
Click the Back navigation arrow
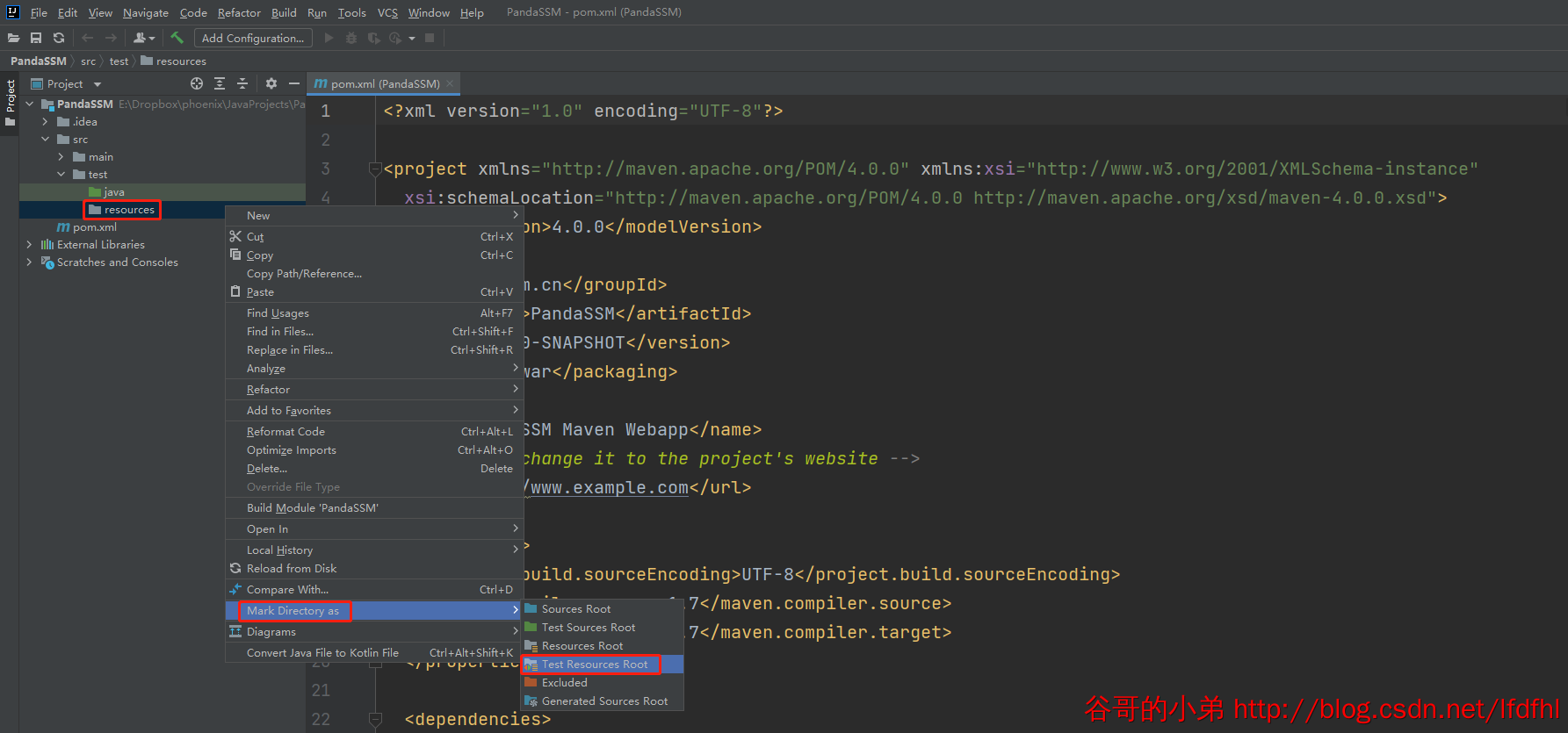coord(87,38)
